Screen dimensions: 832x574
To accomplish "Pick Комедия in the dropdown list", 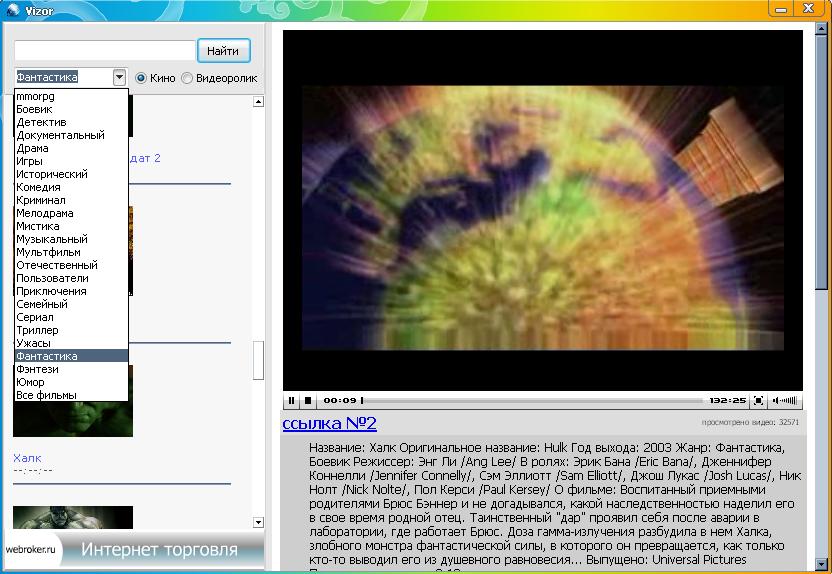I will 71,187.
